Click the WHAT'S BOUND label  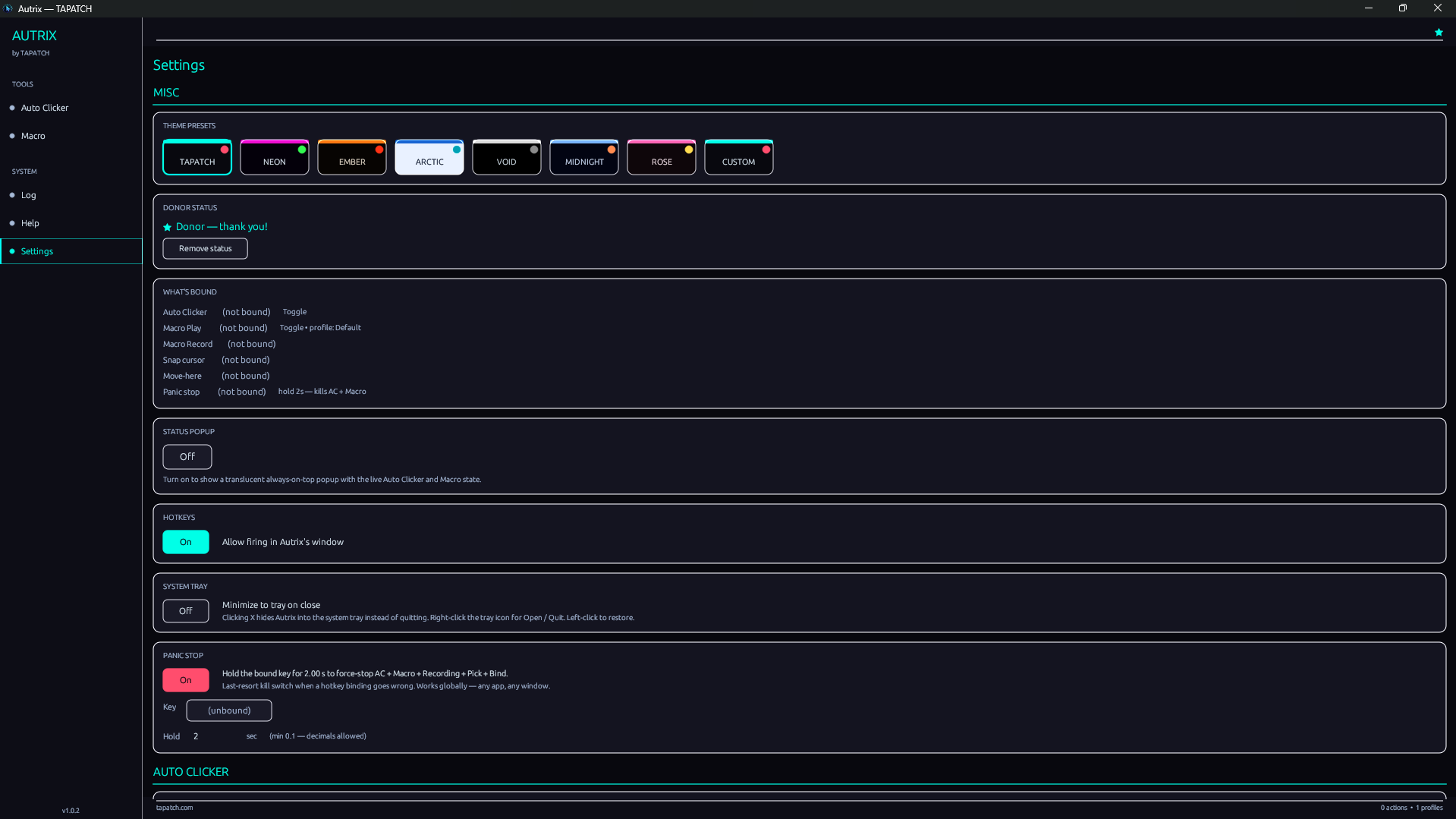click(x=190, y=292)
